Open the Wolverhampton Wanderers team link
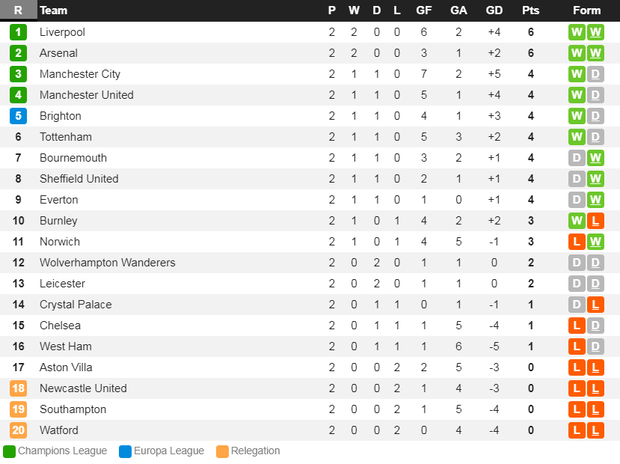Screen dimensions: 620x464 click(107, 263)
